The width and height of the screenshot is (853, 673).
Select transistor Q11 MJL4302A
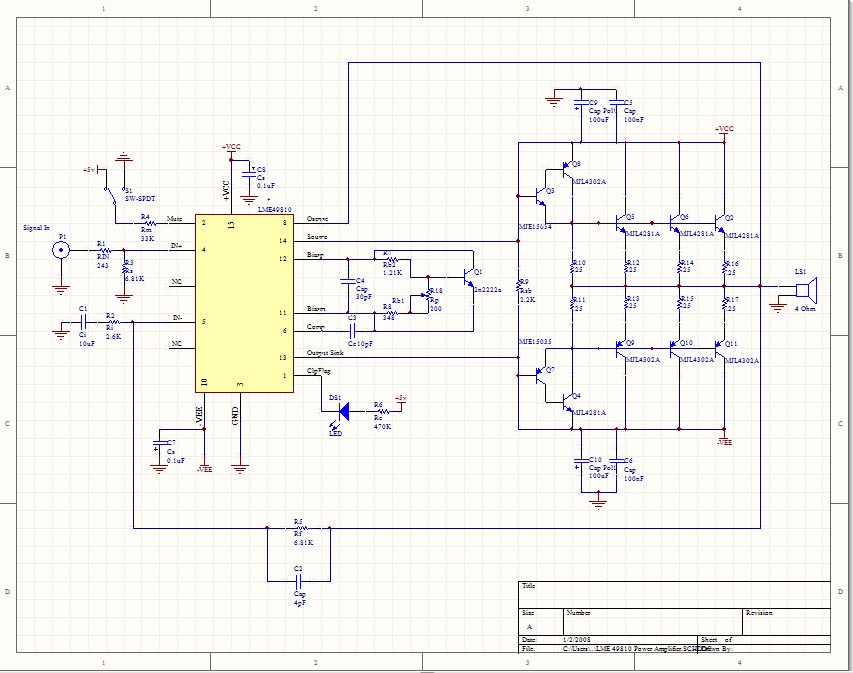[x=719, y=349]
